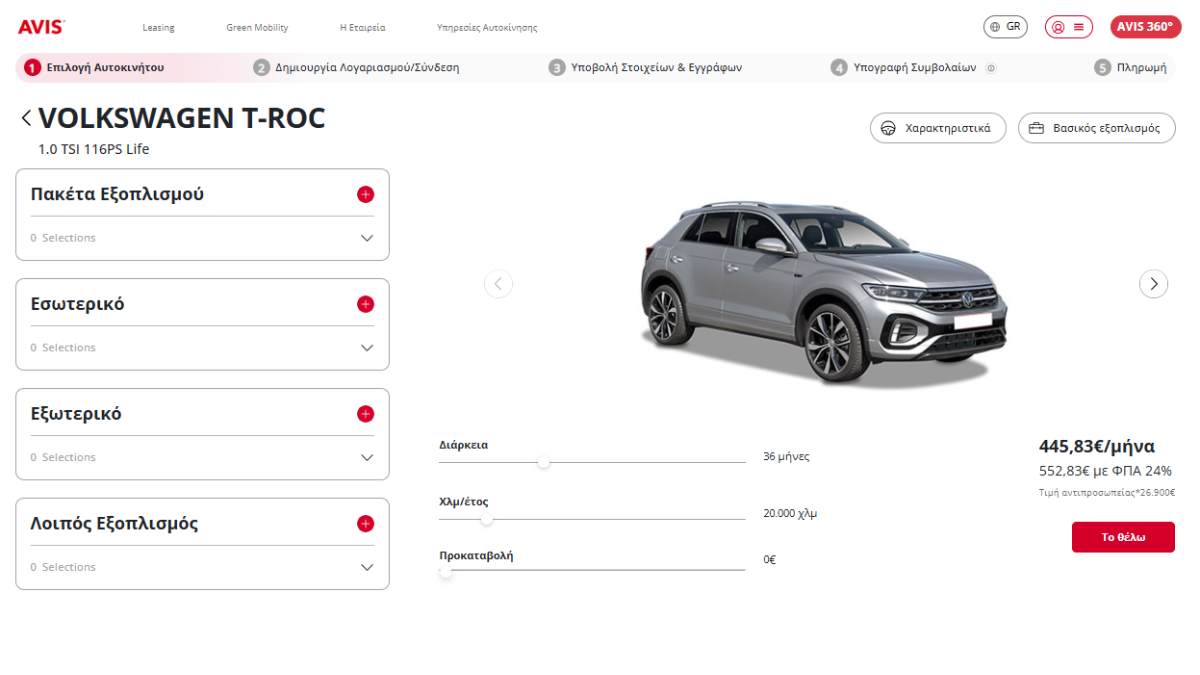Click red plus icon for Λοιπός Εξοπλισμός
The height and width of the screenshot is (675, 1200).
(x=365, y=524)
